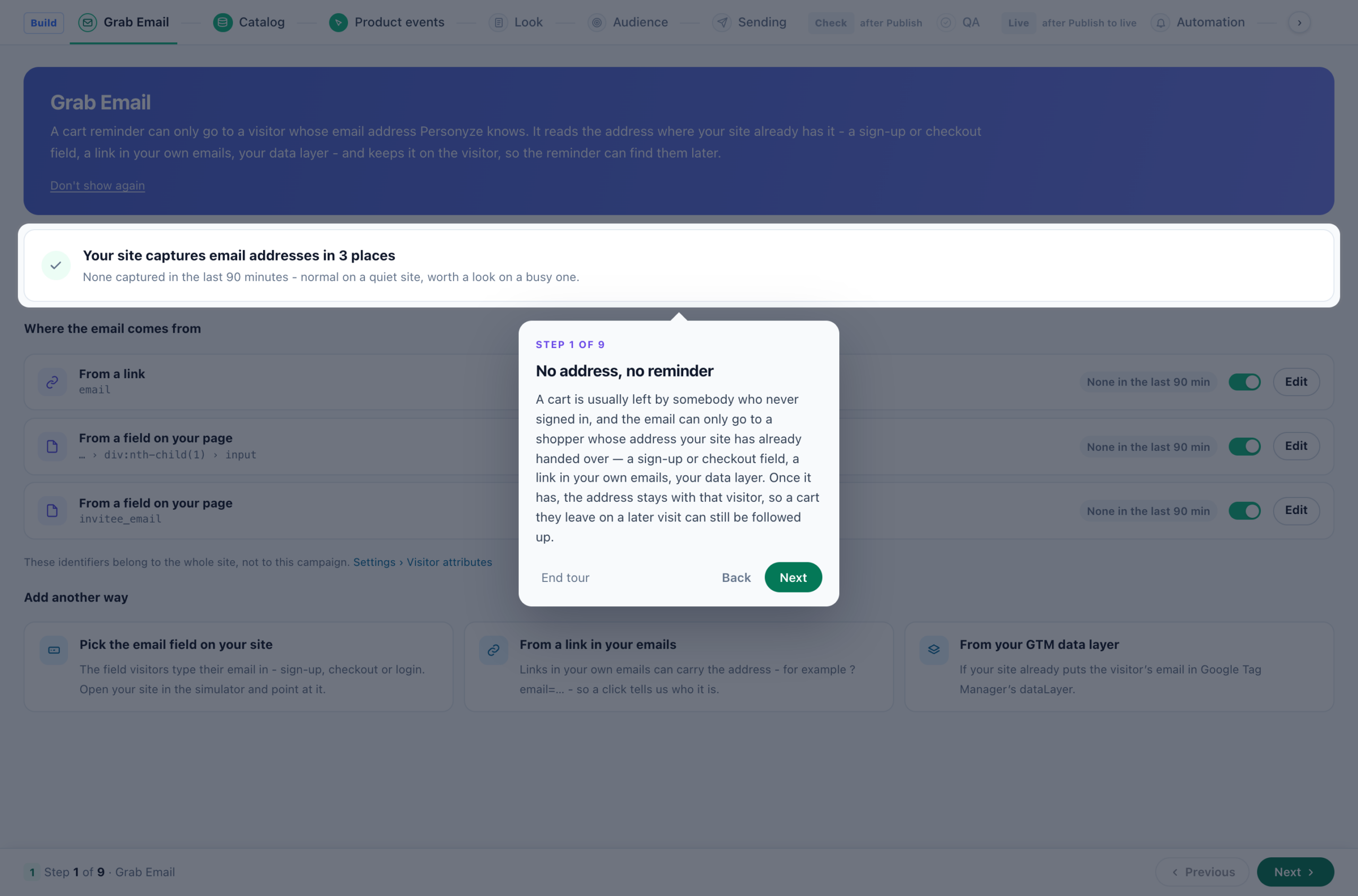Open the Sending tab
1358x896 pixels.
point(750,22)
